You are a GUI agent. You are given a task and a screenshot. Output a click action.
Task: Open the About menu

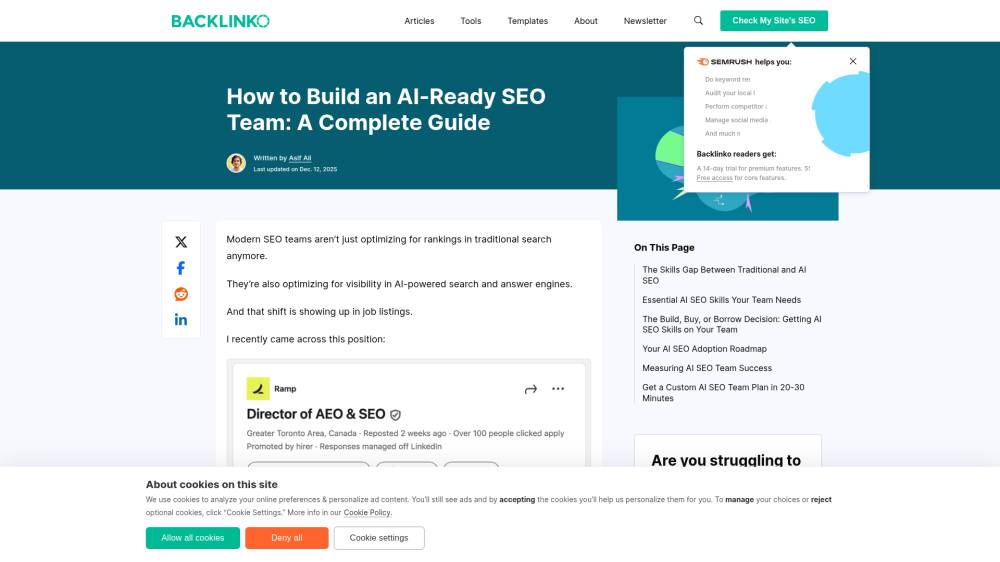pos(585,21)
